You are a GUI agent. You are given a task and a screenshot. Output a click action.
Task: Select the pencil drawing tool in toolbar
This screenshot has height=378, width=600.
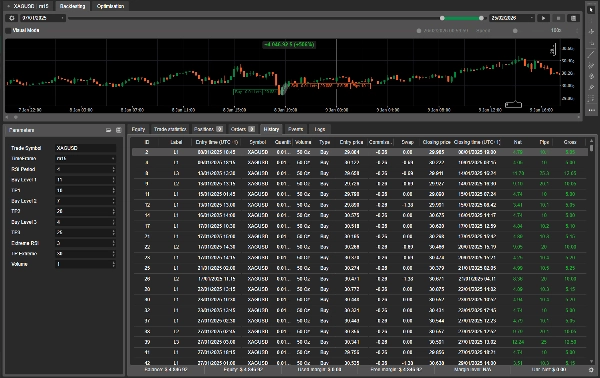pyautogui.click(x=592, y=88)
